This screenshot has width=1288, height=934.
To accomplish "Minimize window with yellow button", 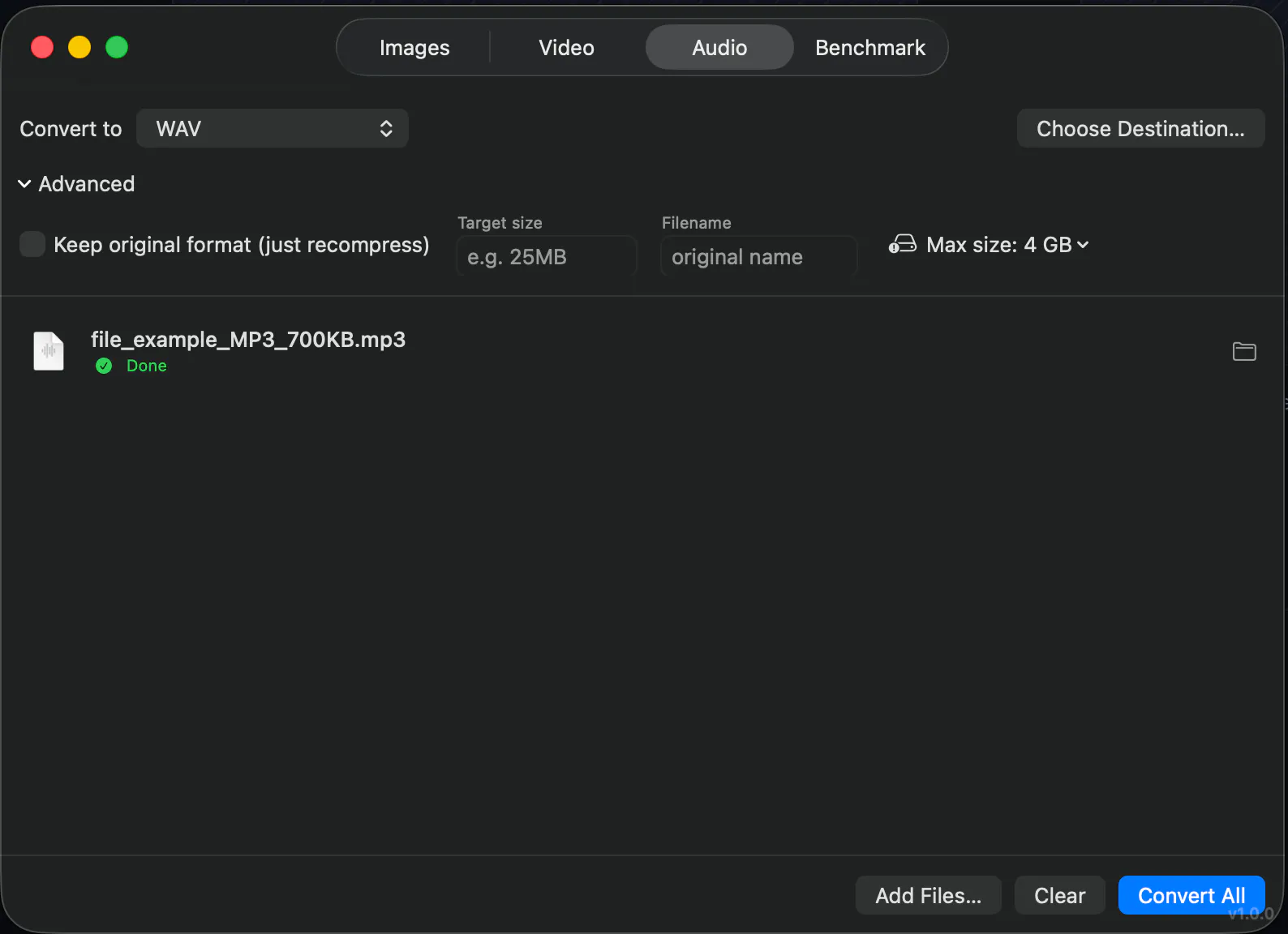I will (79, 47).
